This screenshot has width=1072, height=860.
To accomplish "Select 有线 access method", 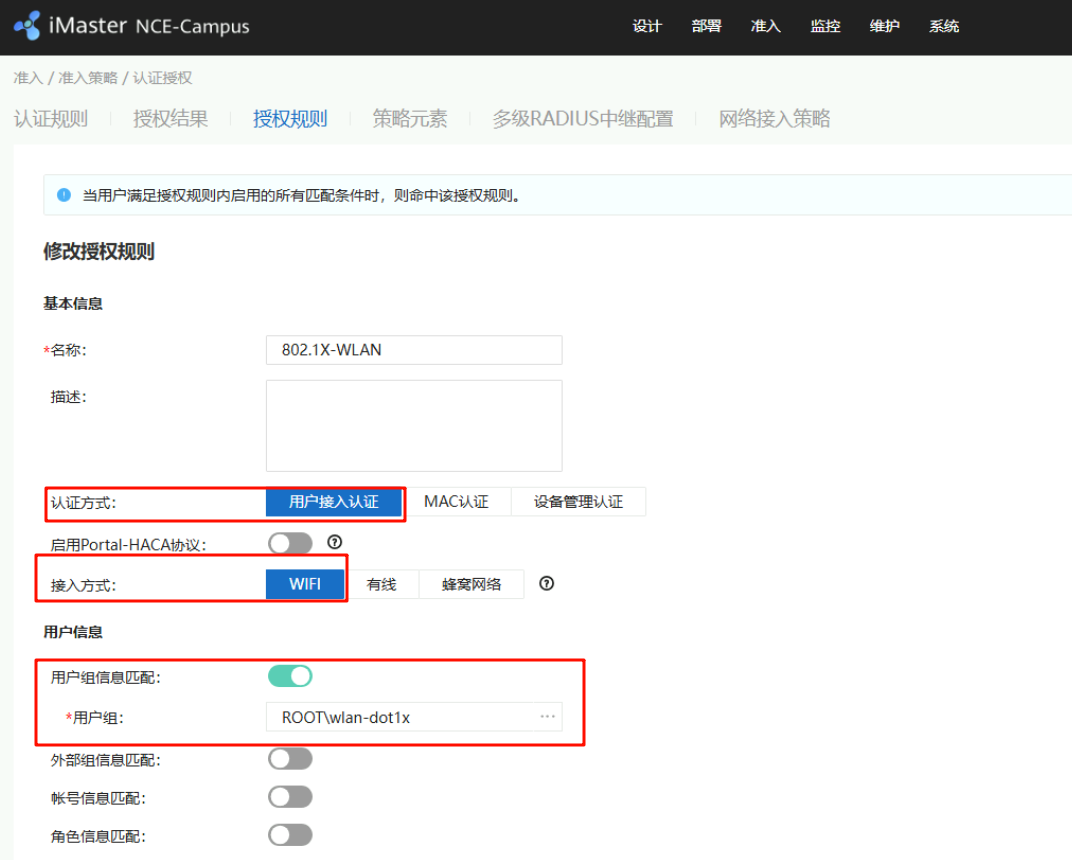I will coord(381,584).
